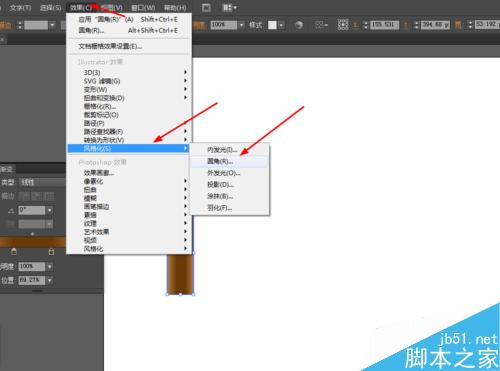500x371 pixels.
Task: Expand the 3D(3) submenu
Action: 129,72
